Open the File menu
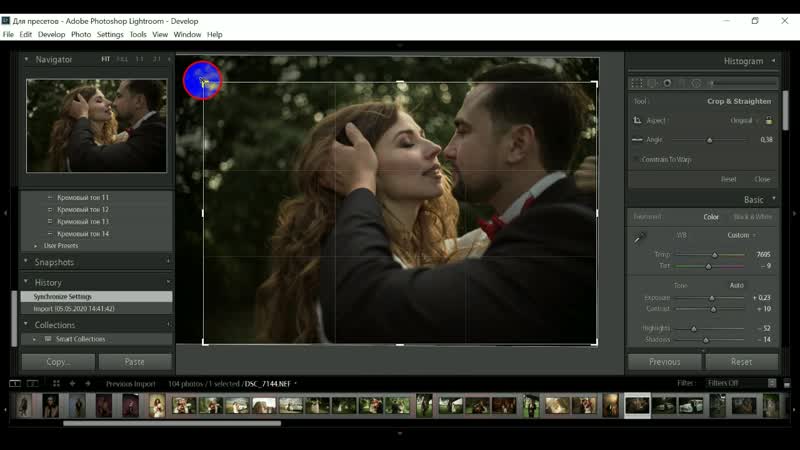The width and height of the screenshot is (800, 450). 8,35
